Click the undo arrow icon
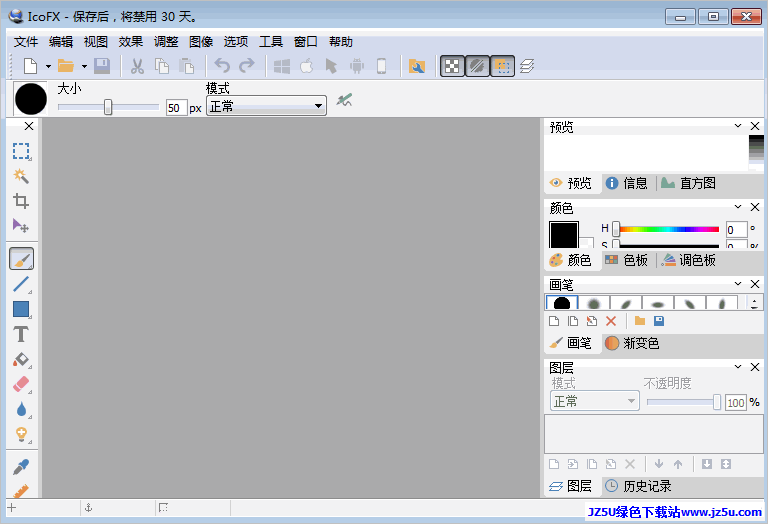Viewport: 768px width, 524px height. [x=222, y=66]
